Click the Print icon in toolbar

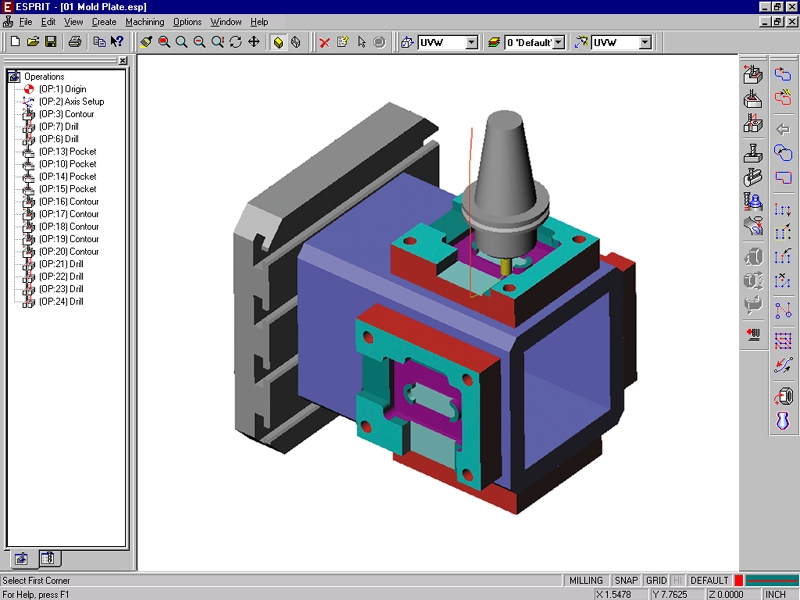click(x=75, y=42)
